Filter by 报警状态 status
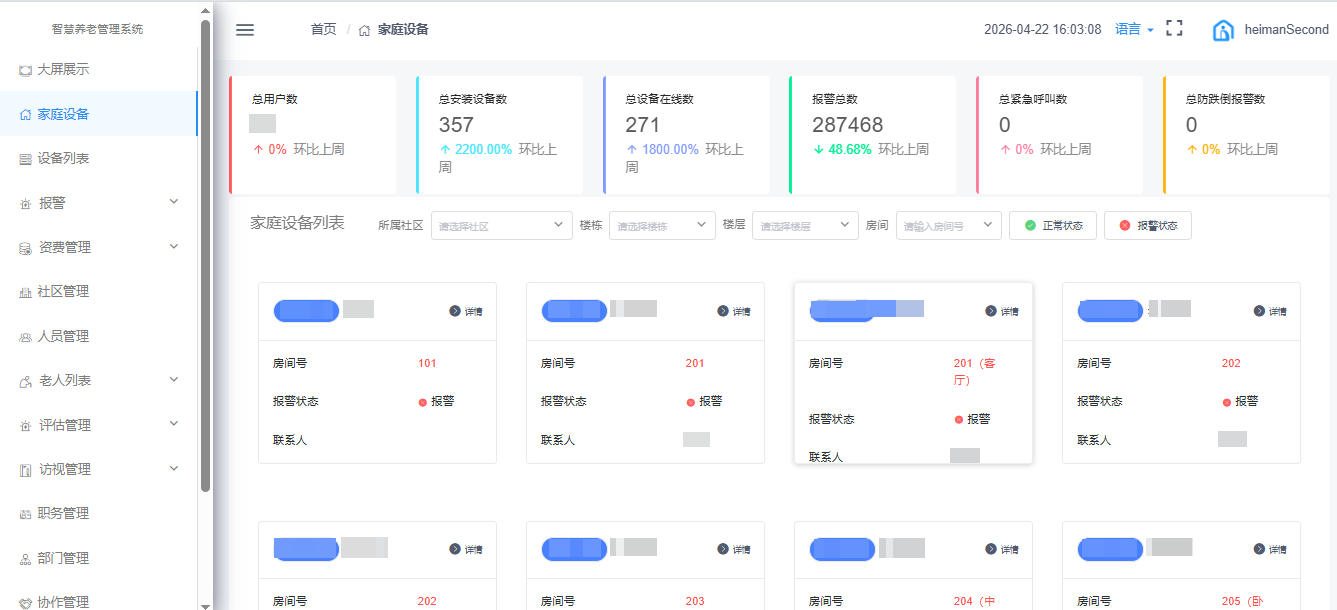The image size is (1337, 610). [x=1147, y=226]
